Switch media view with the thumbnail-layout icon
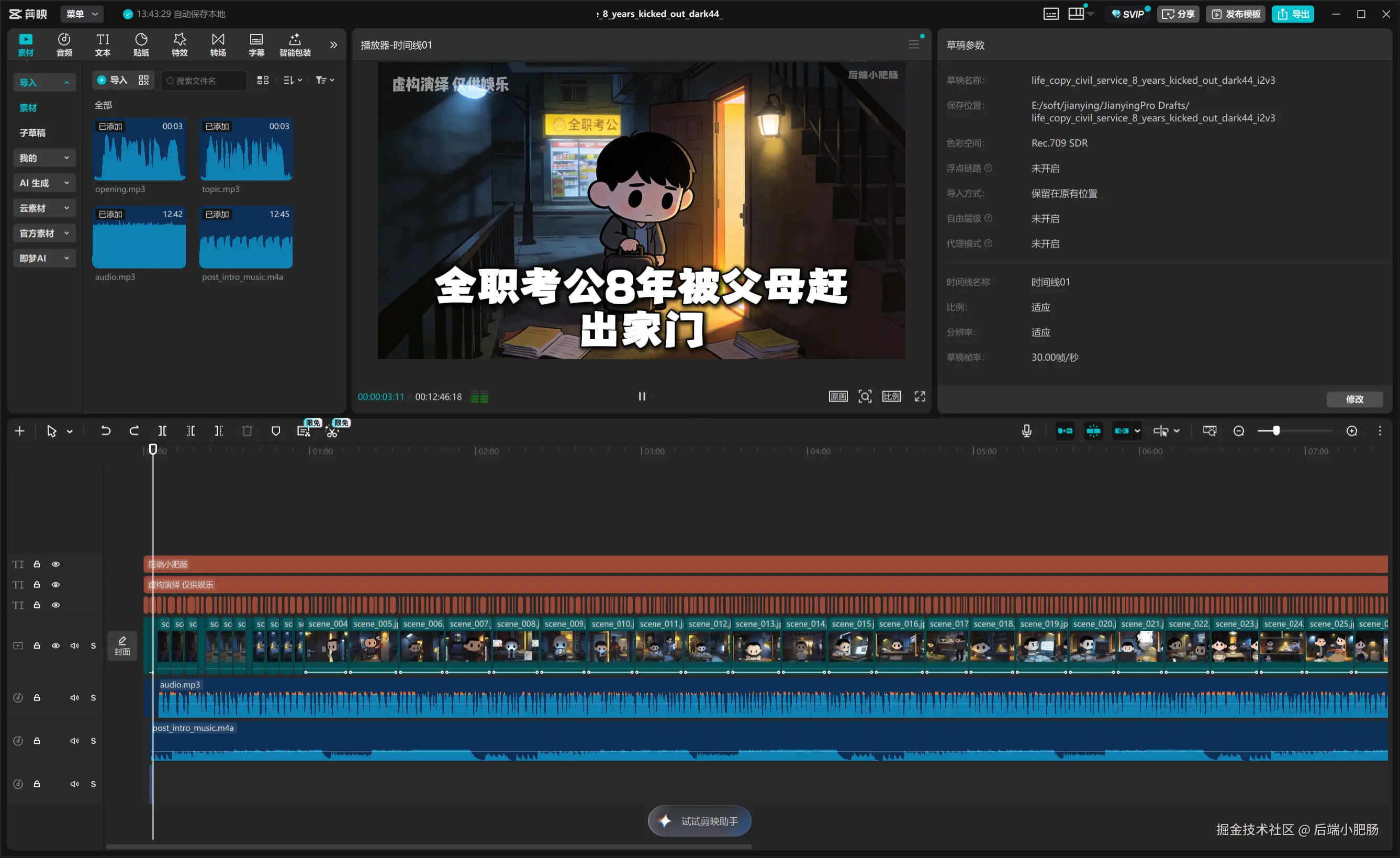The image size is (1400, 858). (263, 80)
